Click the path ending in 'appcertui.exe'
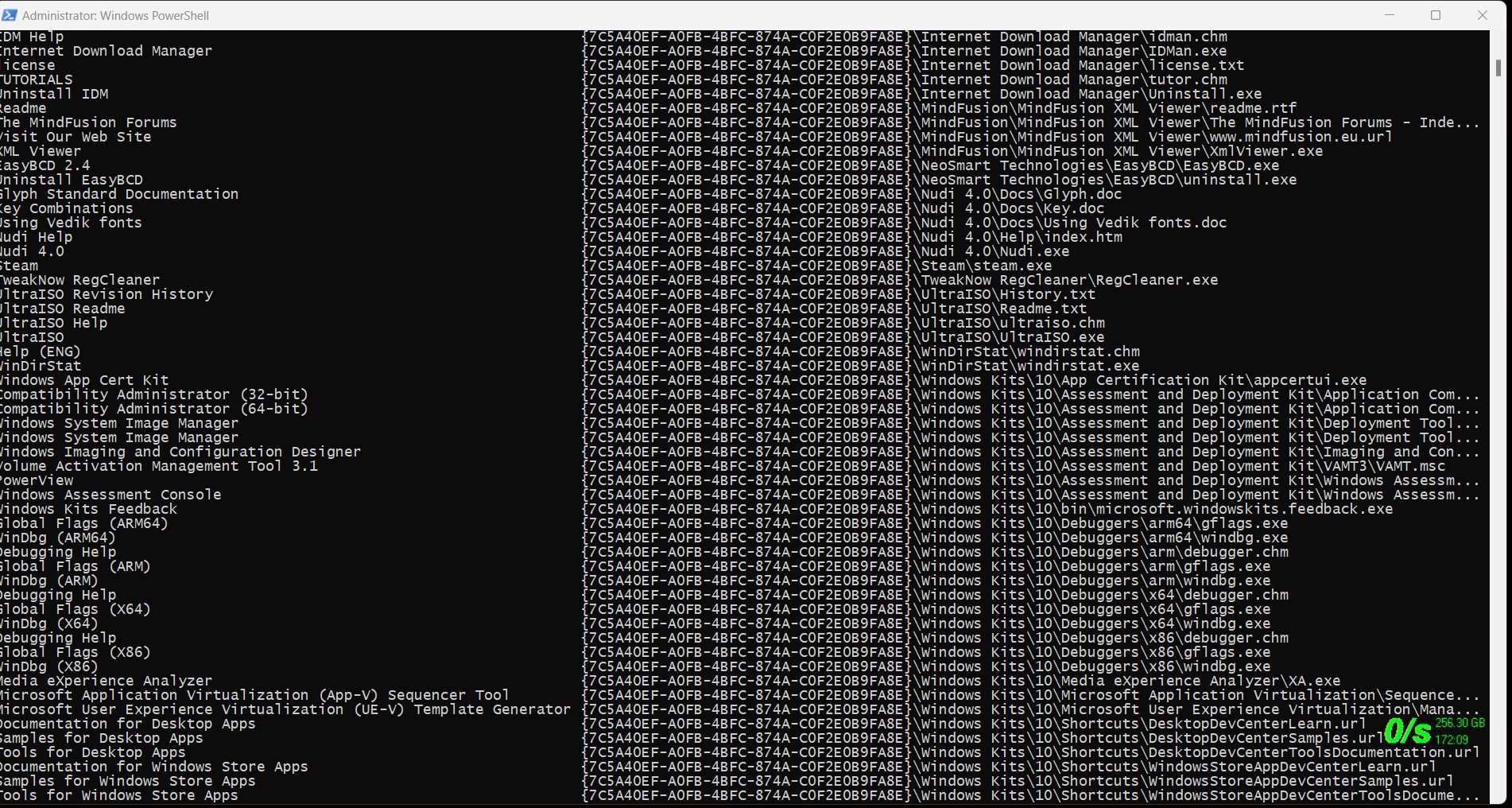 975,380
